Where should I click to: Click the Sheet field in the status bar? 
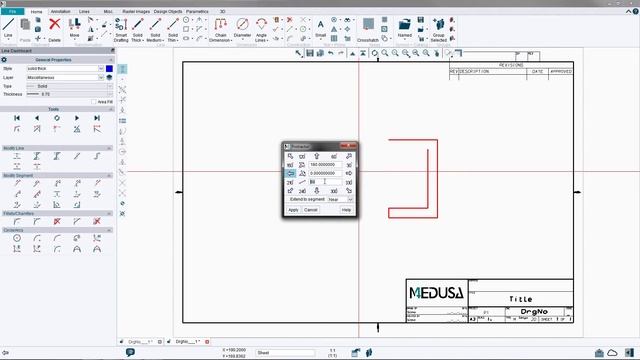pyautogui.click(x=285, y=353)
